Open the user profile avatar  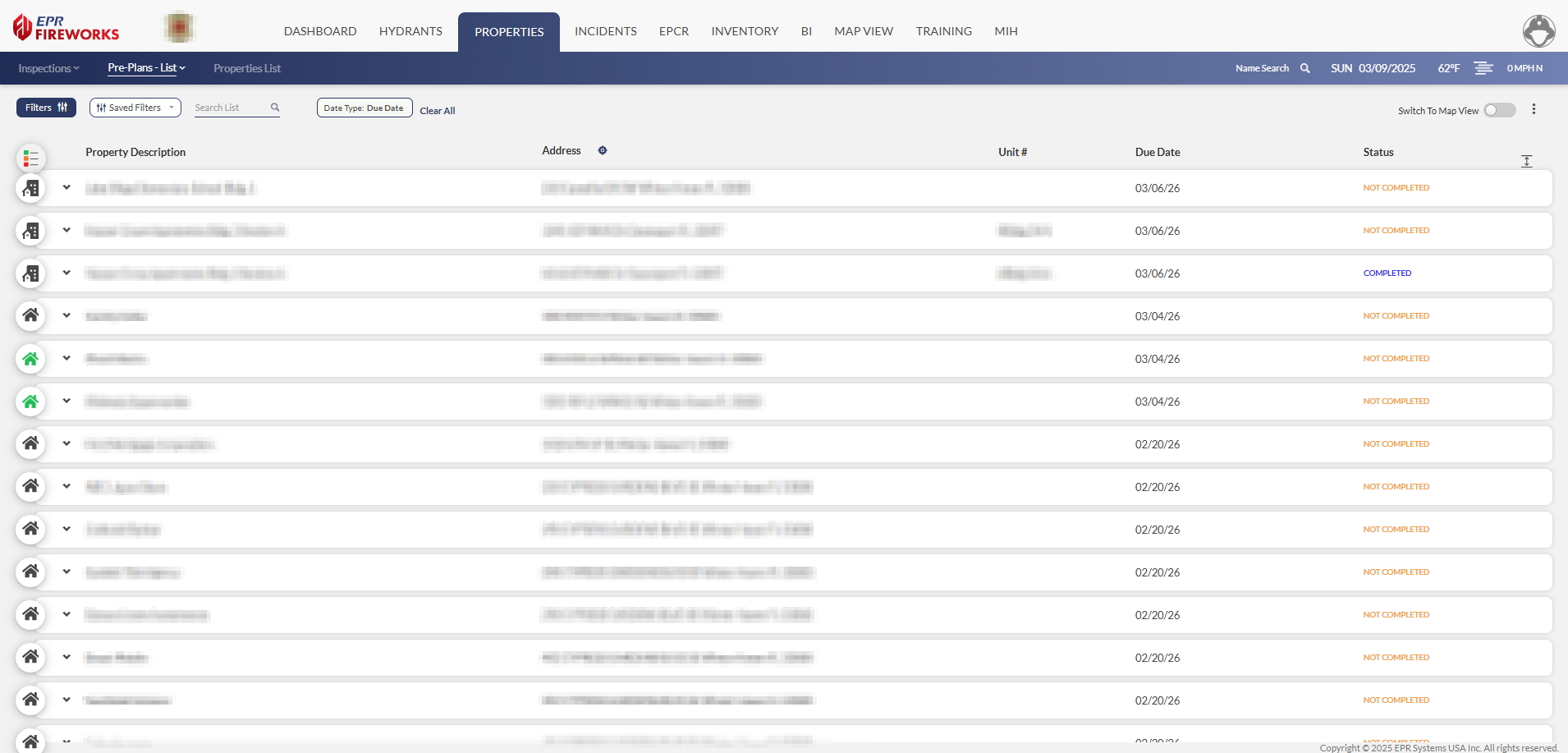coord(1538,31)
